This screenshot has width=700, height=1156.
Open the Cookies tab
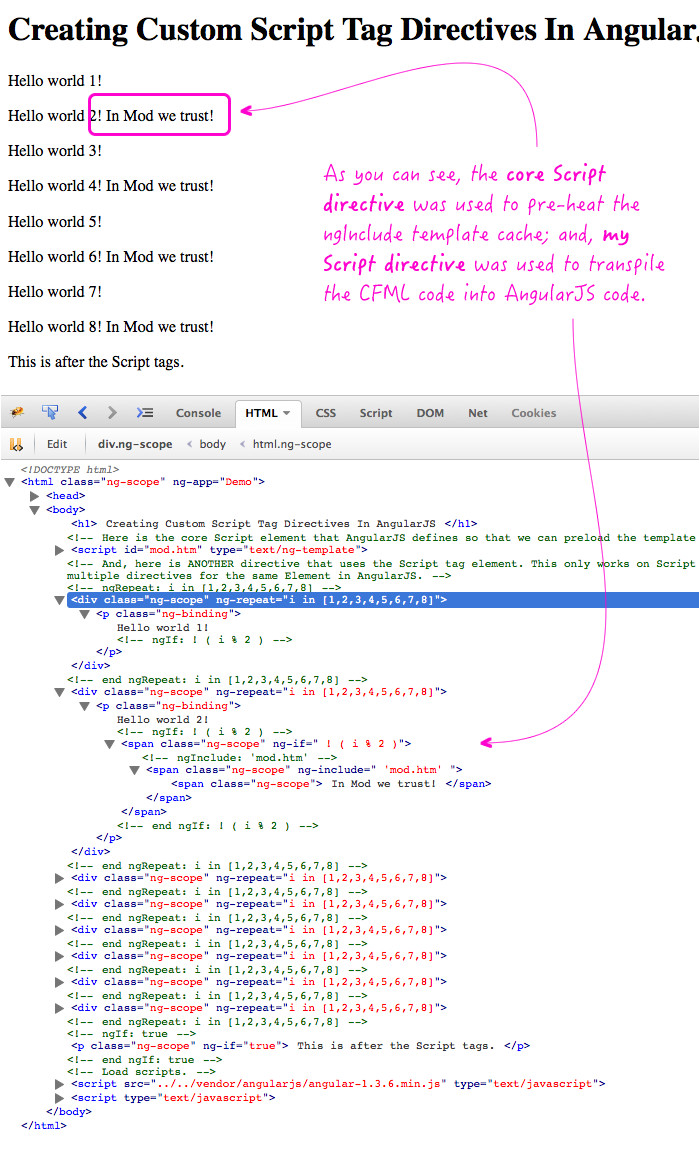[x=533, y=413]
